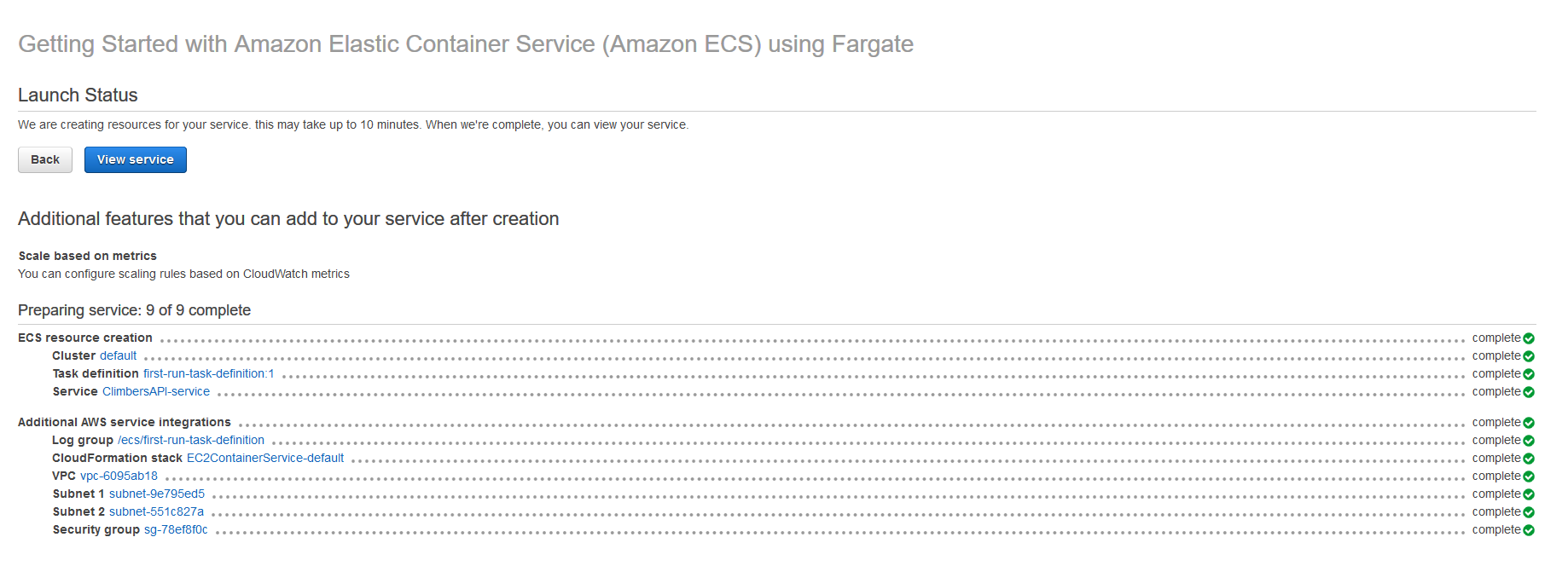This screenshot has width=1568, height=566.
Task: Click green check icon for ECS resource creation
Action: pyautogui.click(x=1529, y=338)
